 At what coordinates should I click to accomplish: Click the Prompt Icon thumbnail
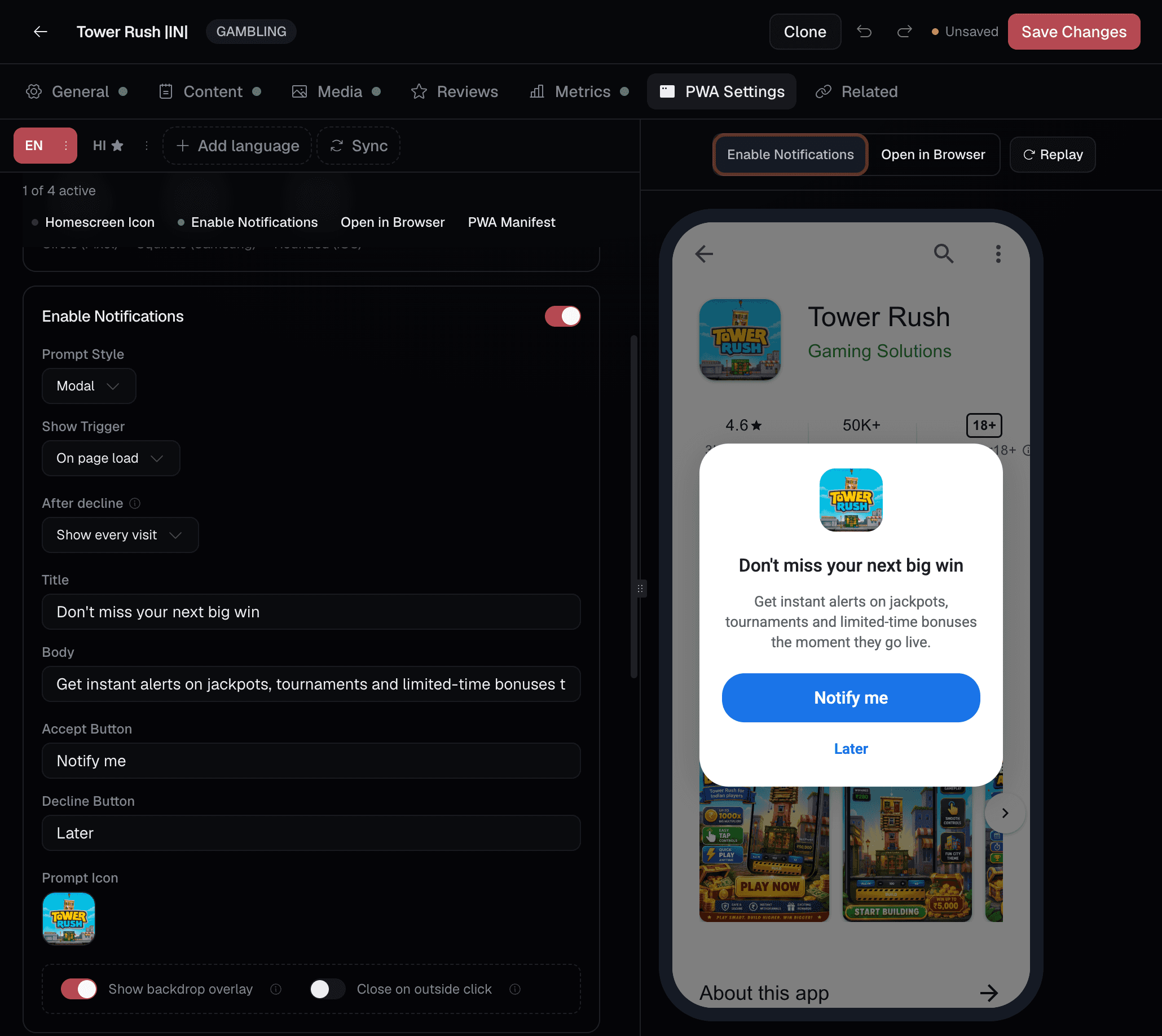(69, 918)
